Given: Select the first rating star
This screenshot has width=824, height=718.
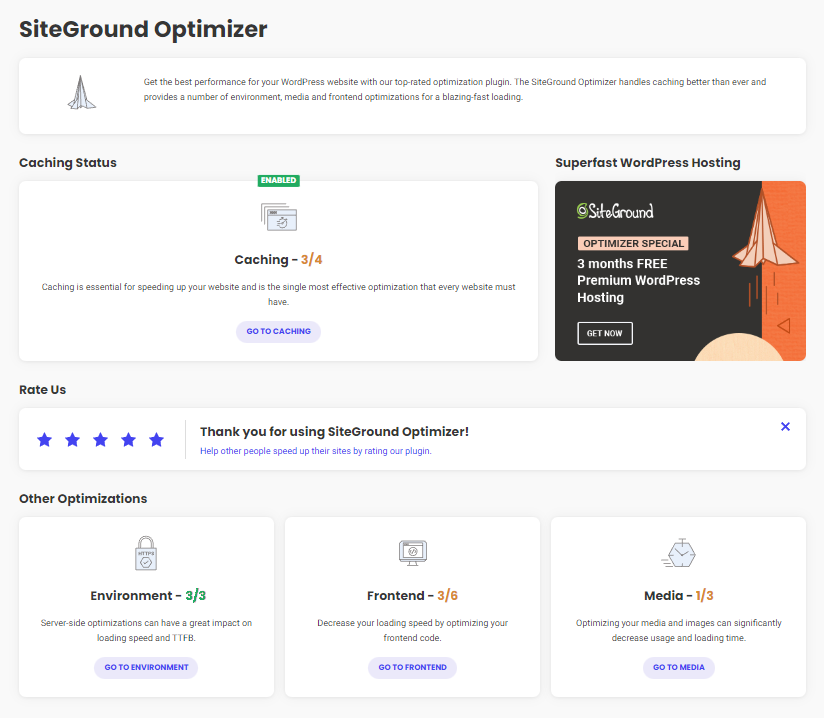Looking at the screenshot, I should click(x=44, y=438).
